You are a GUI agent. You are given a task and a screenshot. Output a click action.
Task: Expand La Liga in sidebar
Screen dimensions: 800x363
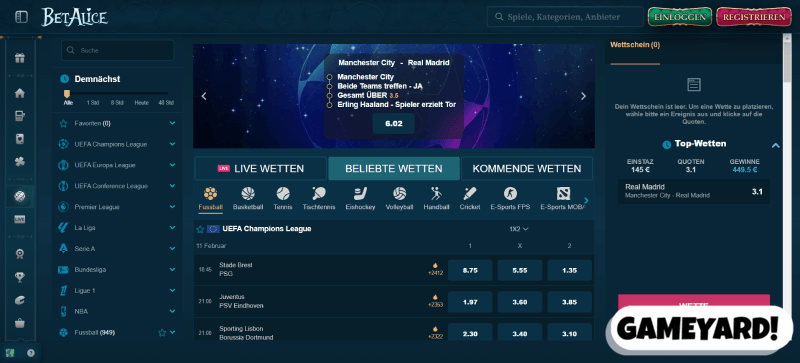(172, 228)
